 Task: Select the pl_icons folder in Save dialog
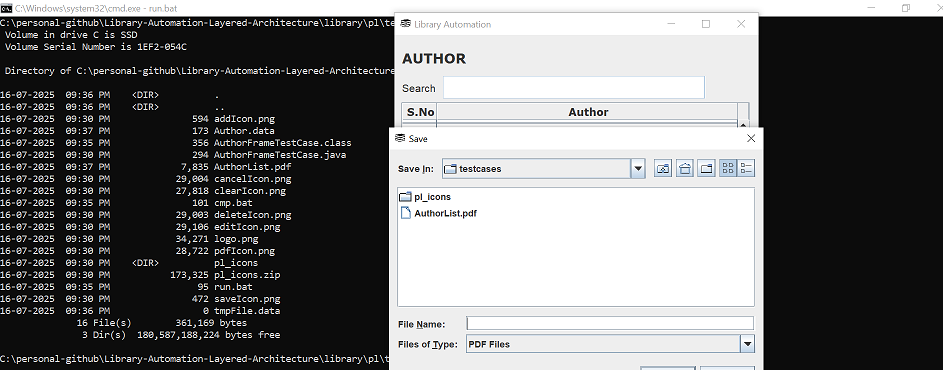pyautogui.click(x=425, y=197)
